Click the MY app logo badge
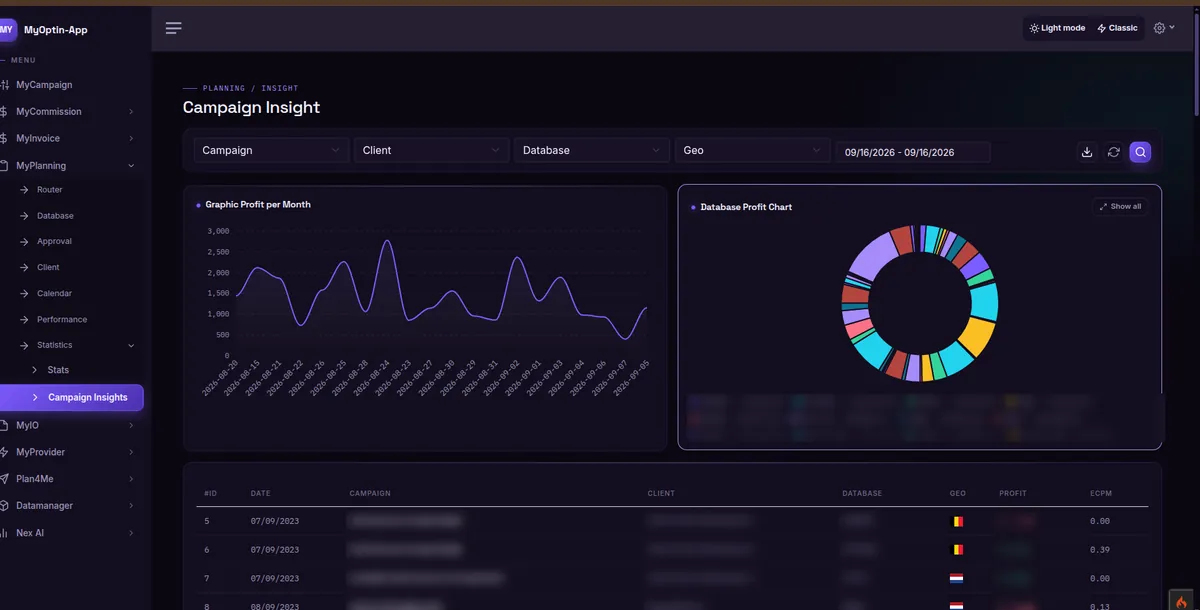The image size is (1200, 610). (8, 30)
